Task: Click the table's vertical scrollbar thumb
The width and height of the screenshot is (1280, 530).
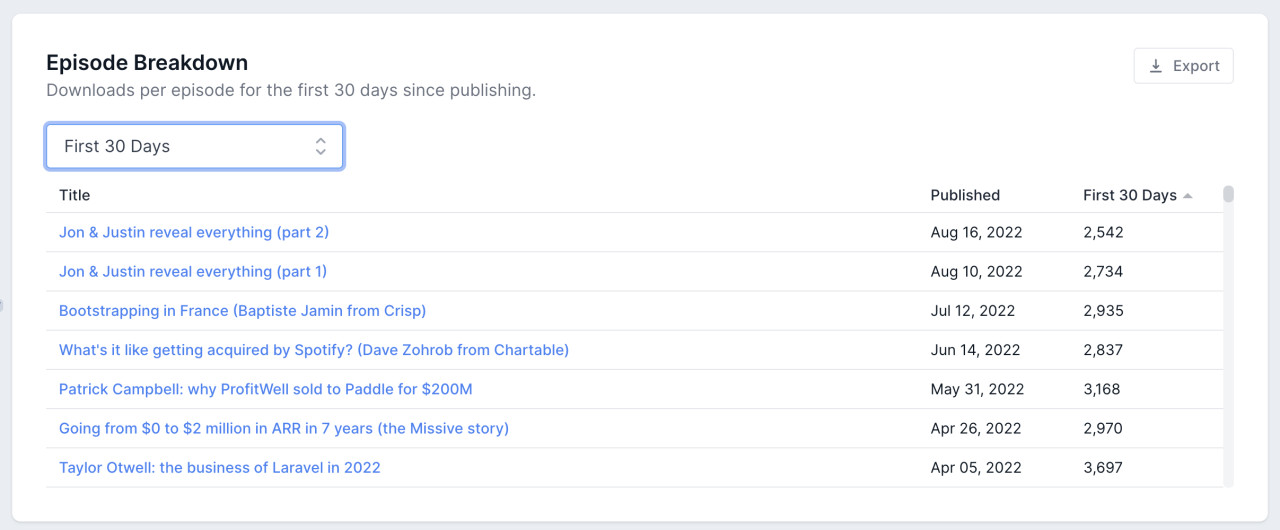Action: [1228, 194]
